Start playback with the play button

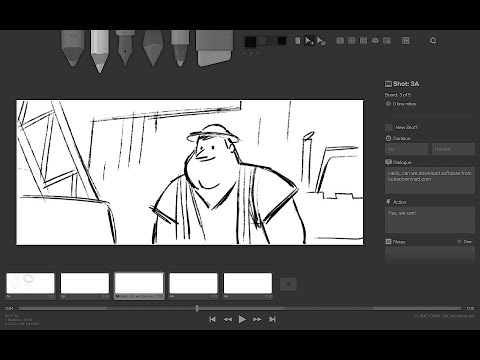[242, 319]
